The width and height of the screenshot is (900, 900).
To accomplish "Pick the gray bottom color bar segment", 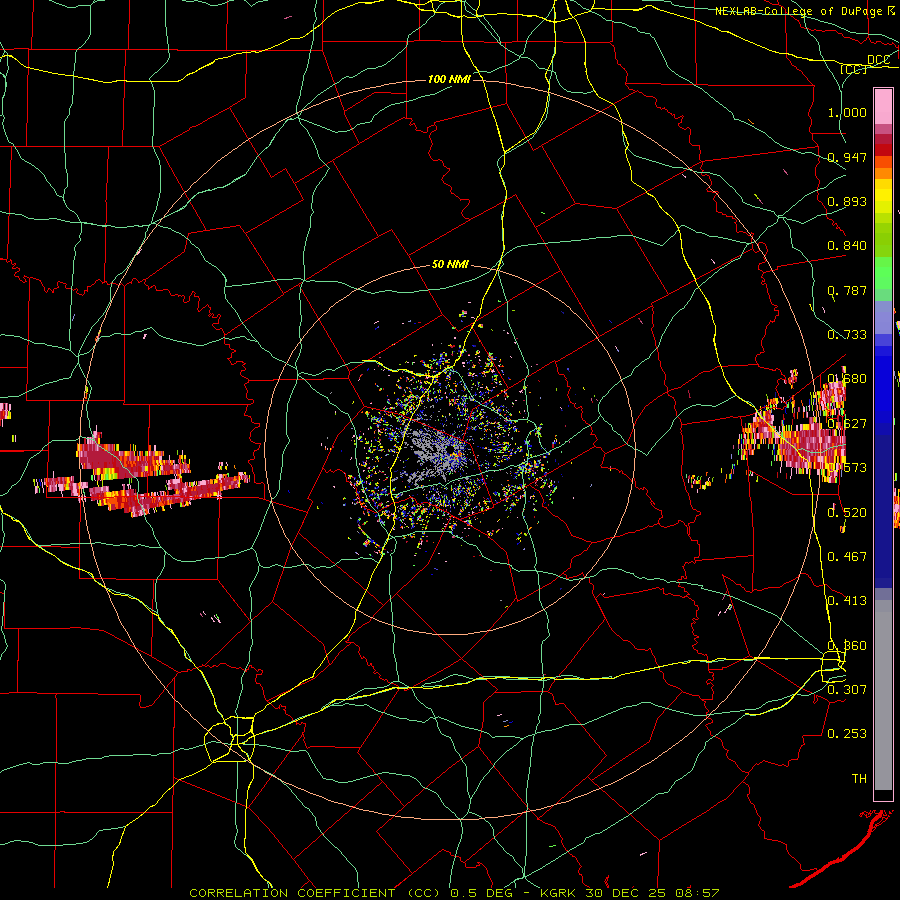I will coord(883,695).
